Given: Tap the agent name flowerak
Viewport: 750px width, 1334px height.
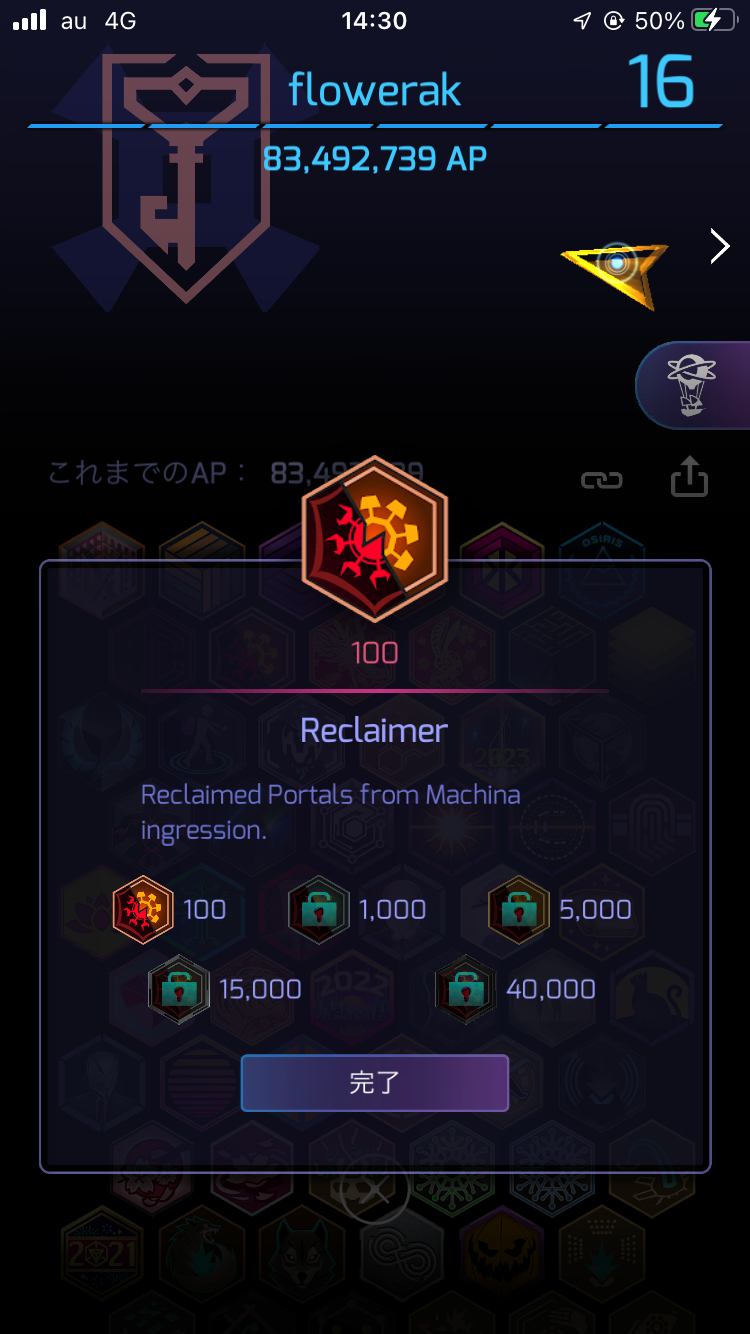Looking at the screenshot, I should click(375, 90).
